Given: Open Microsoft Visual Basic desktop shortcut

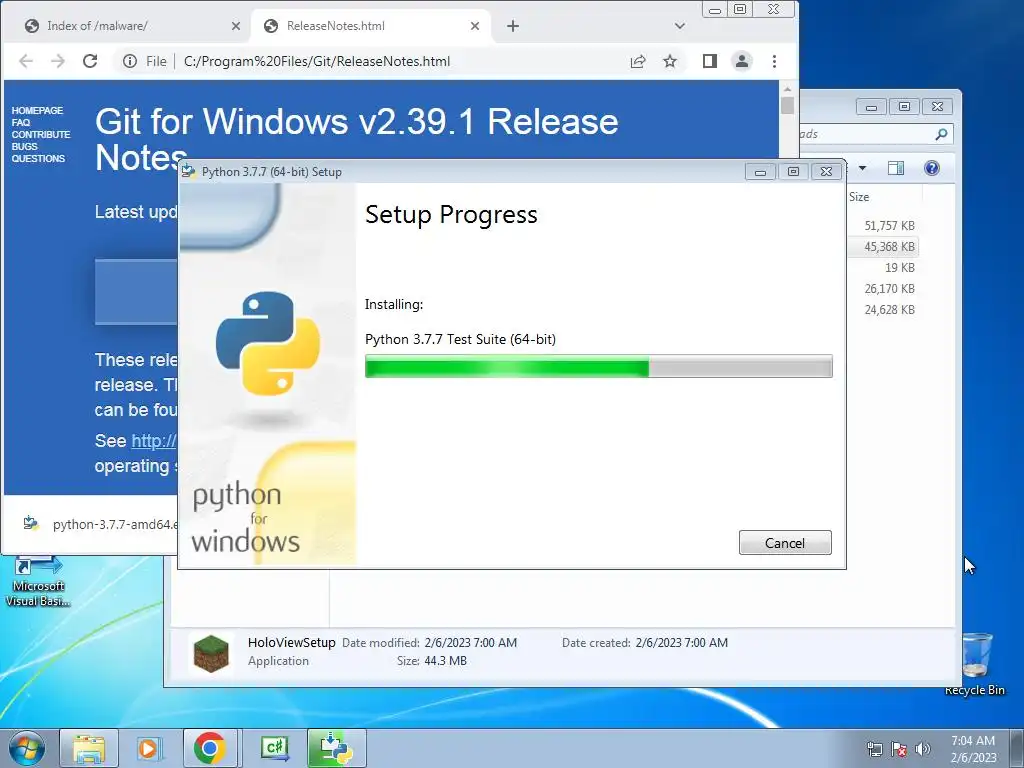Looking at the screenshot, I should 38,581.
